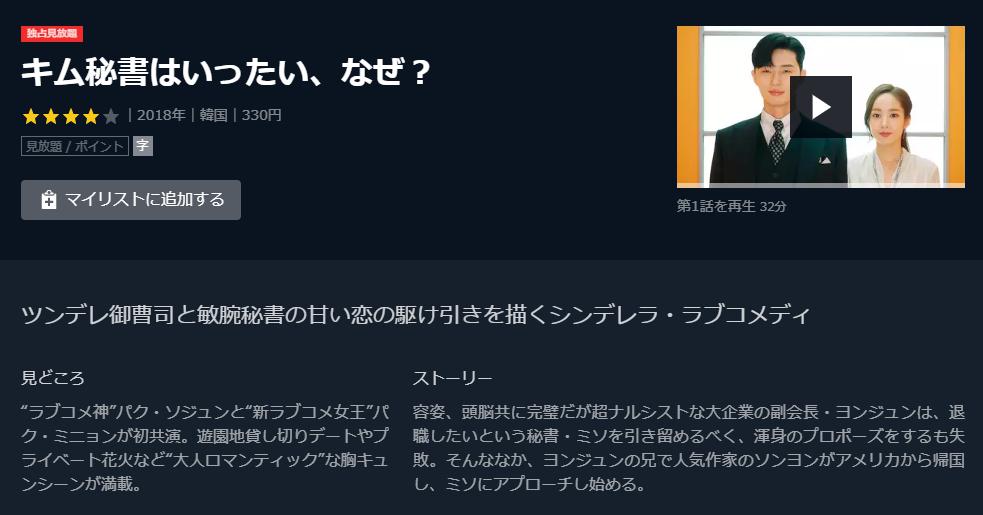The width and height of the screenshot is (983, 515).
Task: Click the 330円 price label
Action: pos(261,115)
